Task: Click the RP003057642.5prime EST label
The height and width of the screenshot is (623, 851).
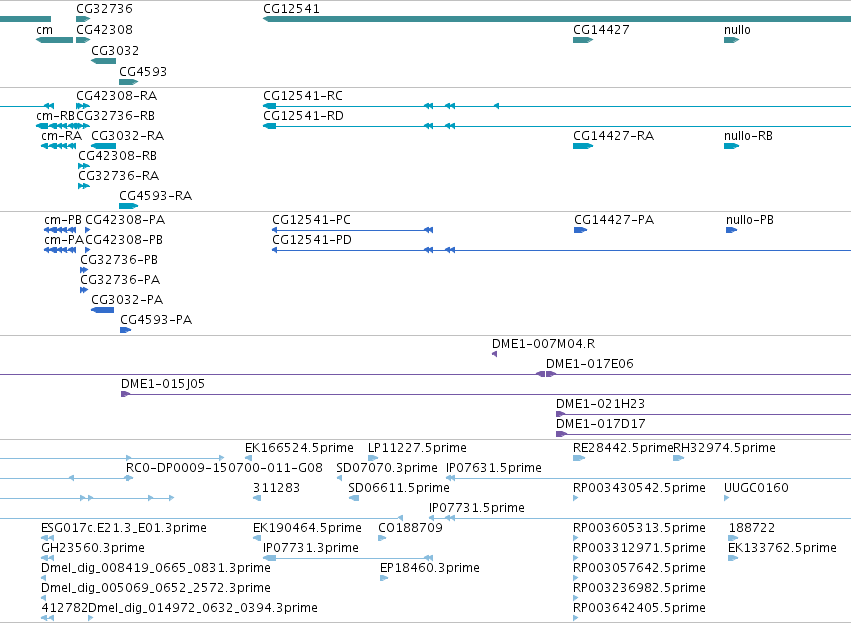Action: [x=639, y=568]
